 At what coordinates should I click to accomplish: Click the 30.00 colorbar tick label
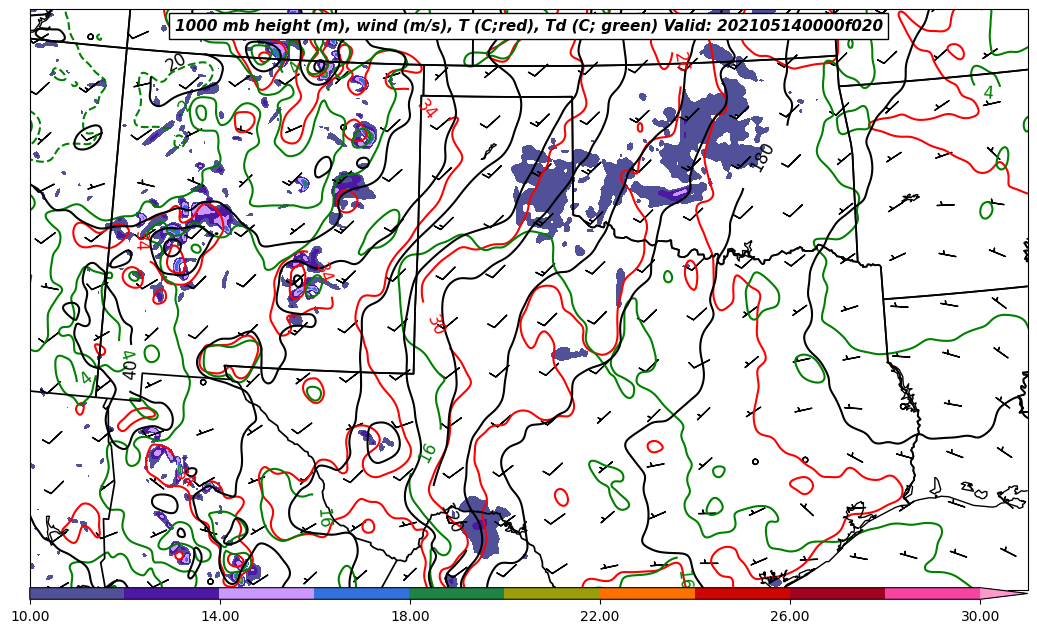click(x=980, y=616)
